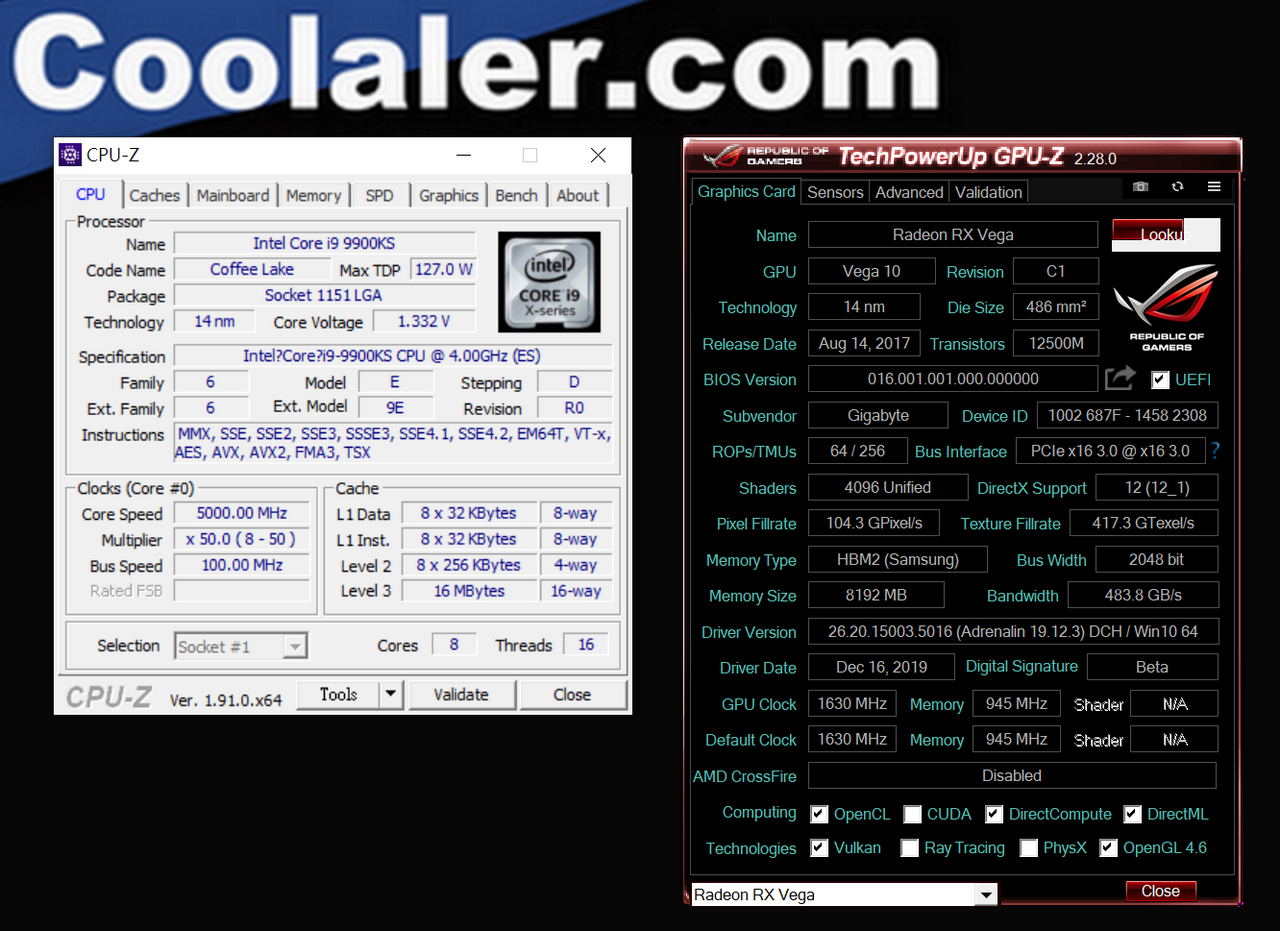Toggle the UEFI checkbox
This screenshot has width=1280, height=931.
[x=1160, y=380]
